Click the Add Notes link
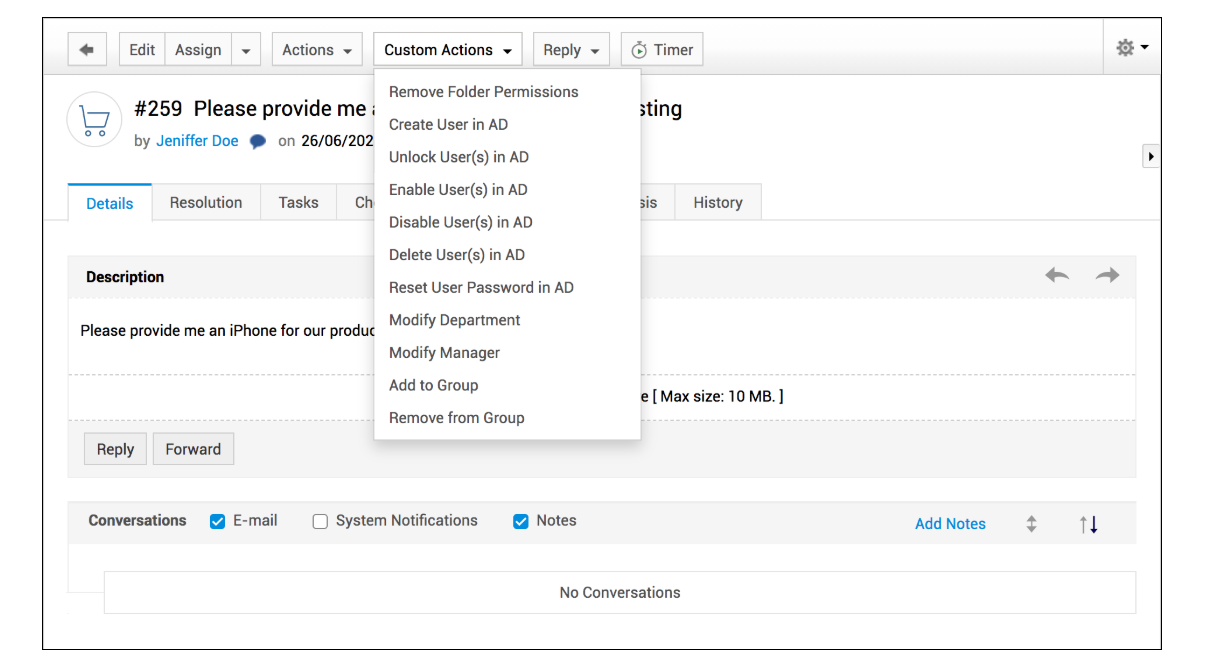The height and width of the screenshot is (665, 1221). tap(950, 524)
